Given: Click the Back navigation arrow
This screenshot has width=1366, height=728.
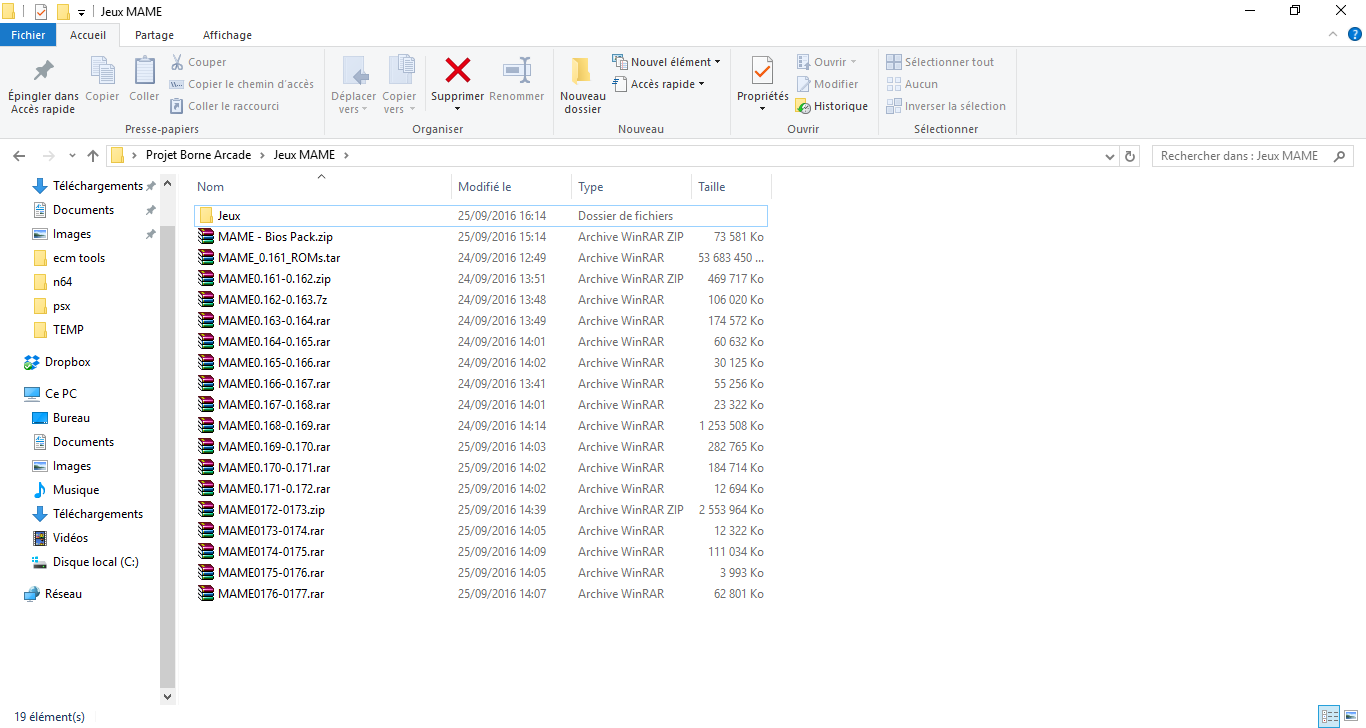Looking at the screenshot, I should (19, 156).
